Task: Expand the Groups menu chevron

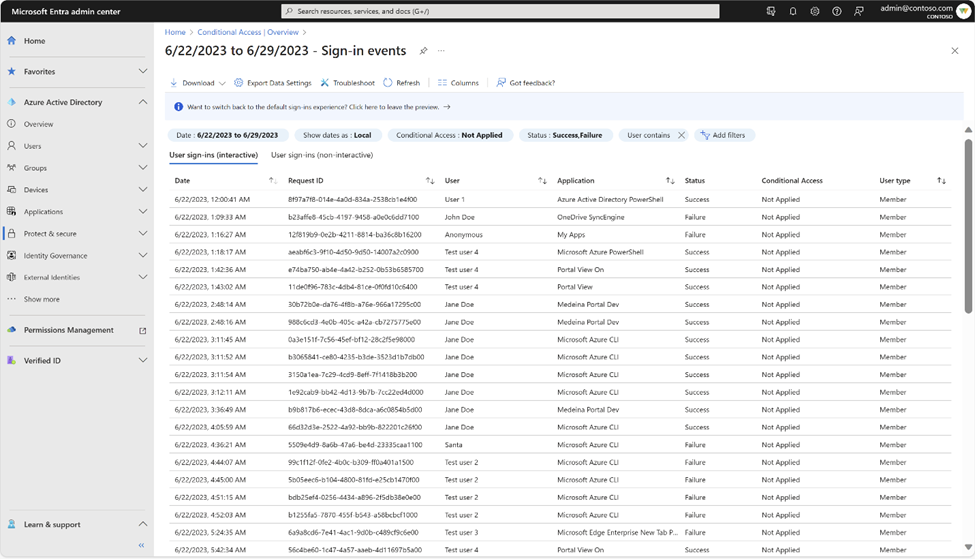Action: point(142,168)
